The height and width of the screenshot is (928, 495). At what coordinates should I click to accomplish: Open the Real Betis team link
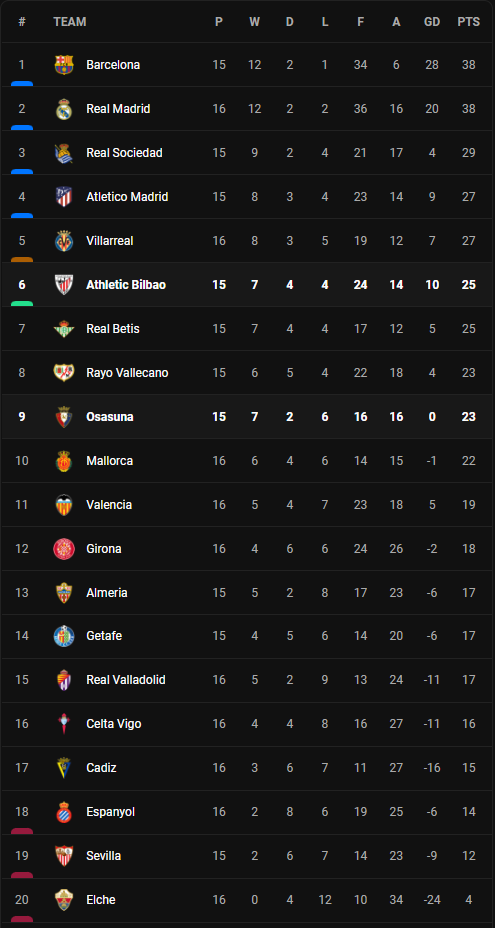[x=113, y=328]
